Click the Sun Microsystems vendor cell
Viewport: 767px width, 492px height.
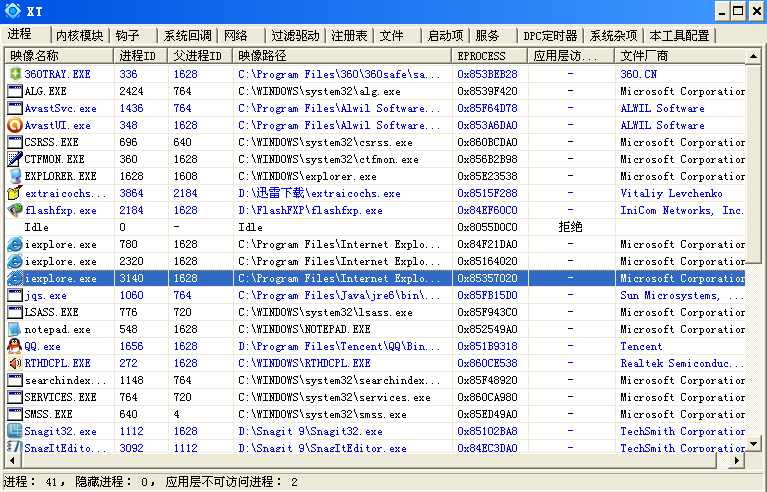(x=682, y=295)
